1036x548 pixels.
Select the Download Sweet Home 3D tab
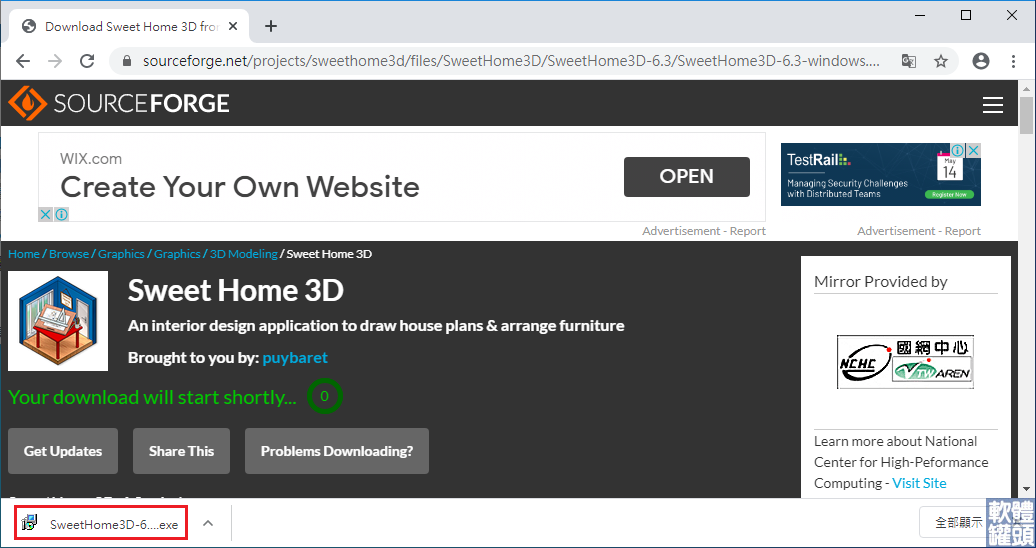pyautogui.click(x=129, y=26)
